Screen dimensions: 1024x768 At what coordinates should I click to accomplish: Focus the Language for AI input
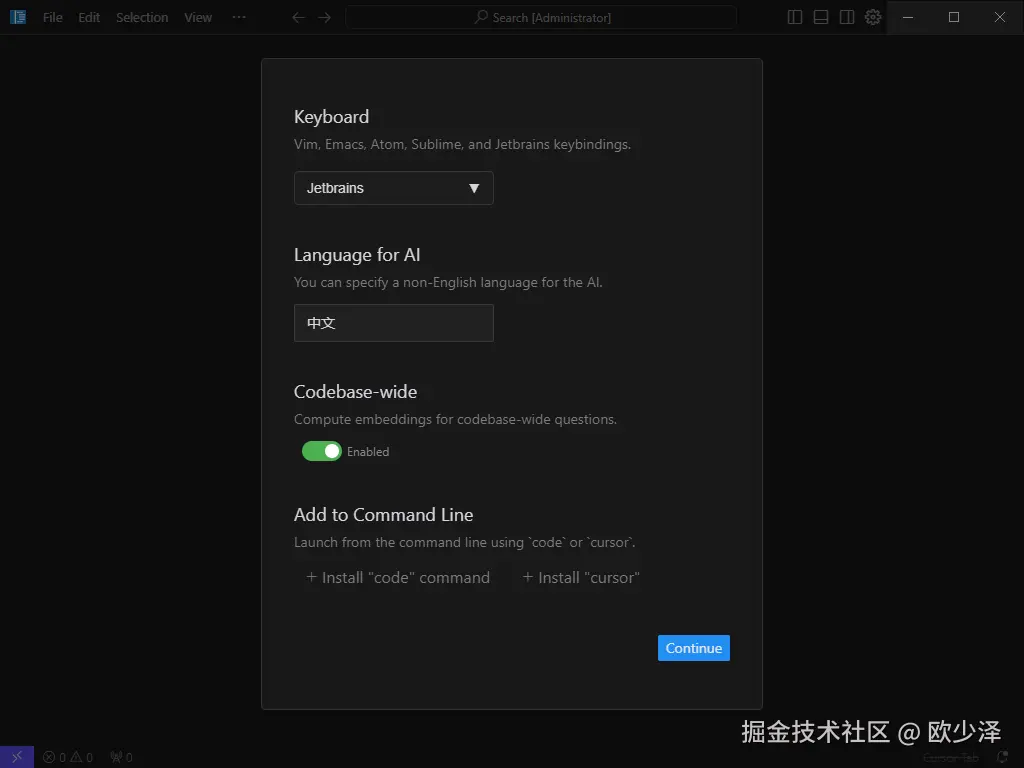pos(394,323)
